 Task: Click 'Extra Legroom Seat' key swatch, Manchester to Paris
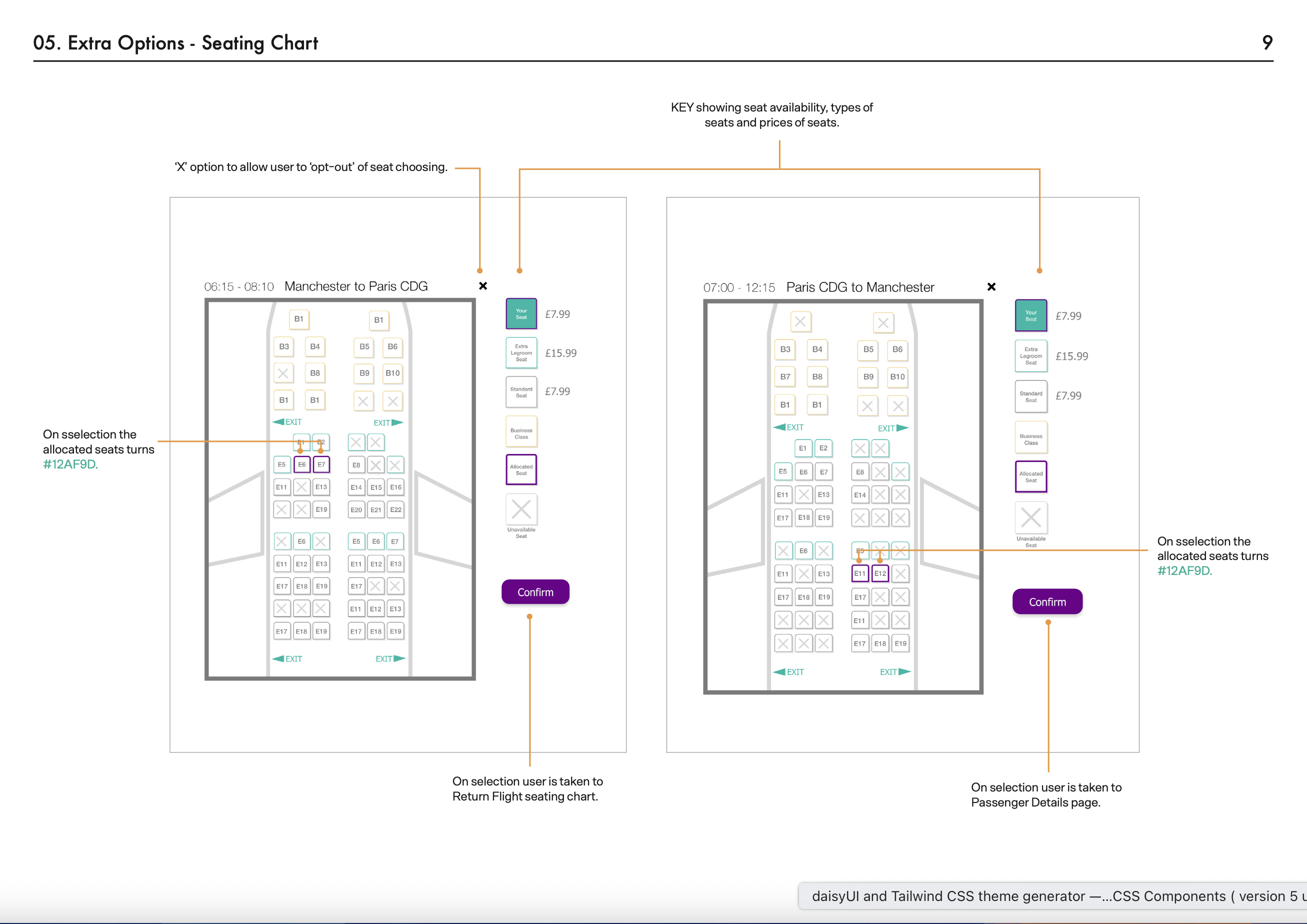pyautogui.click(x=521, y=353)
